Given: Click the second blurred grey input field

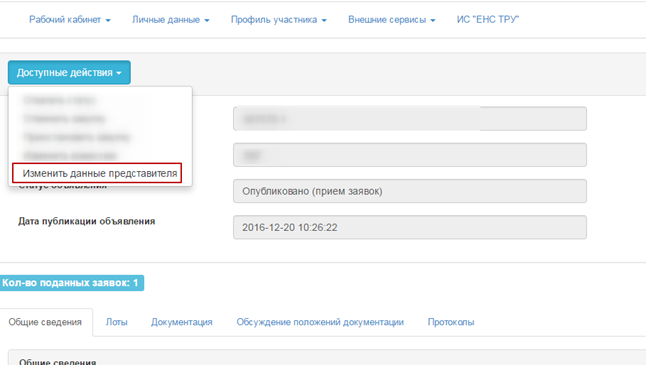Looking at the screenshot, I should click(x=410, y=155).
